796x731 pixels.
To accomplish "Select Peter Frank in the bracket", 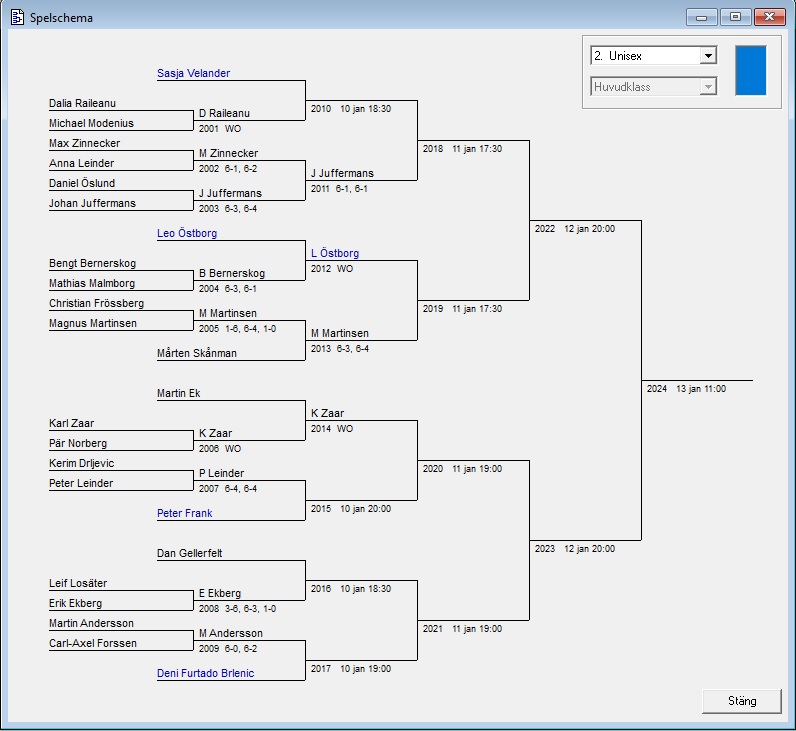I will (185, 513).
